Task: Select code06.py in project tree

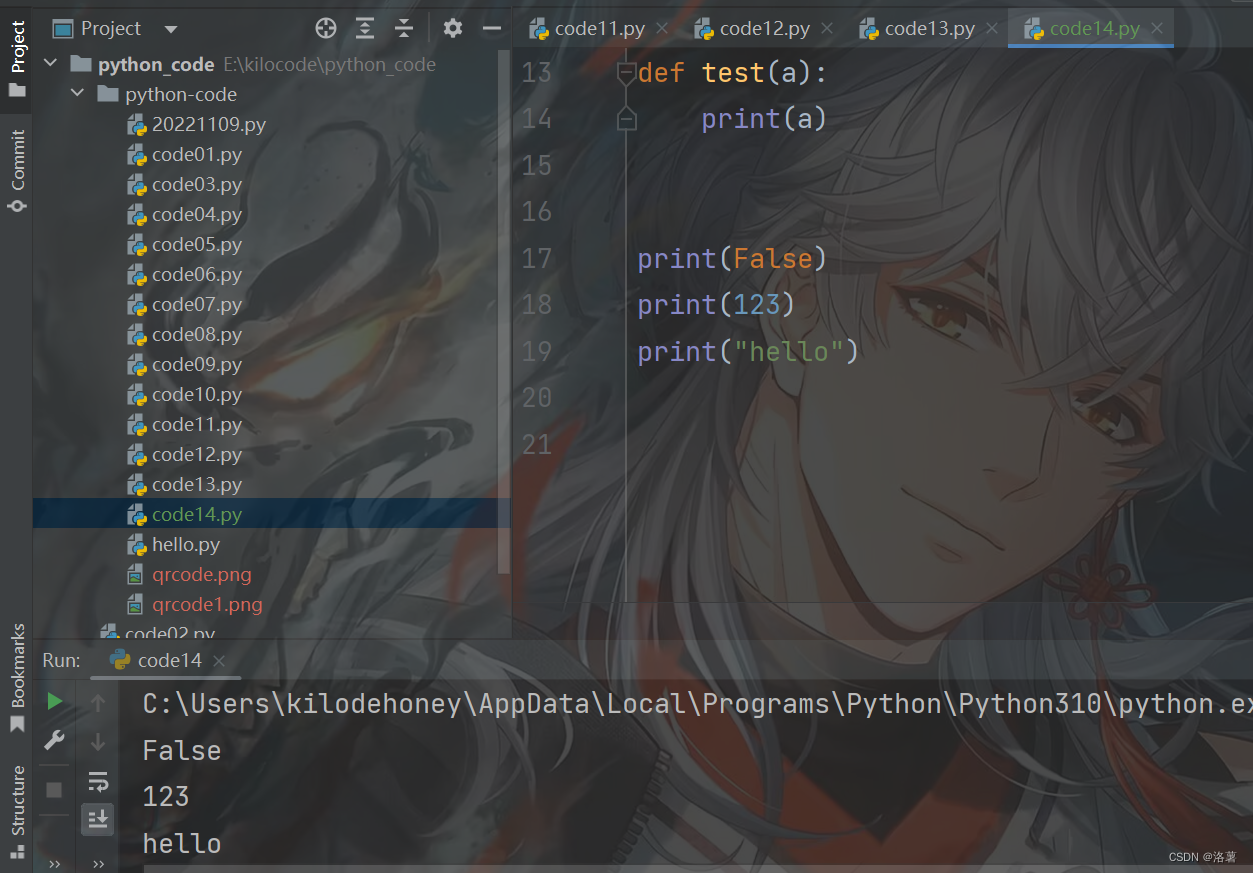Action: [185, 274]
